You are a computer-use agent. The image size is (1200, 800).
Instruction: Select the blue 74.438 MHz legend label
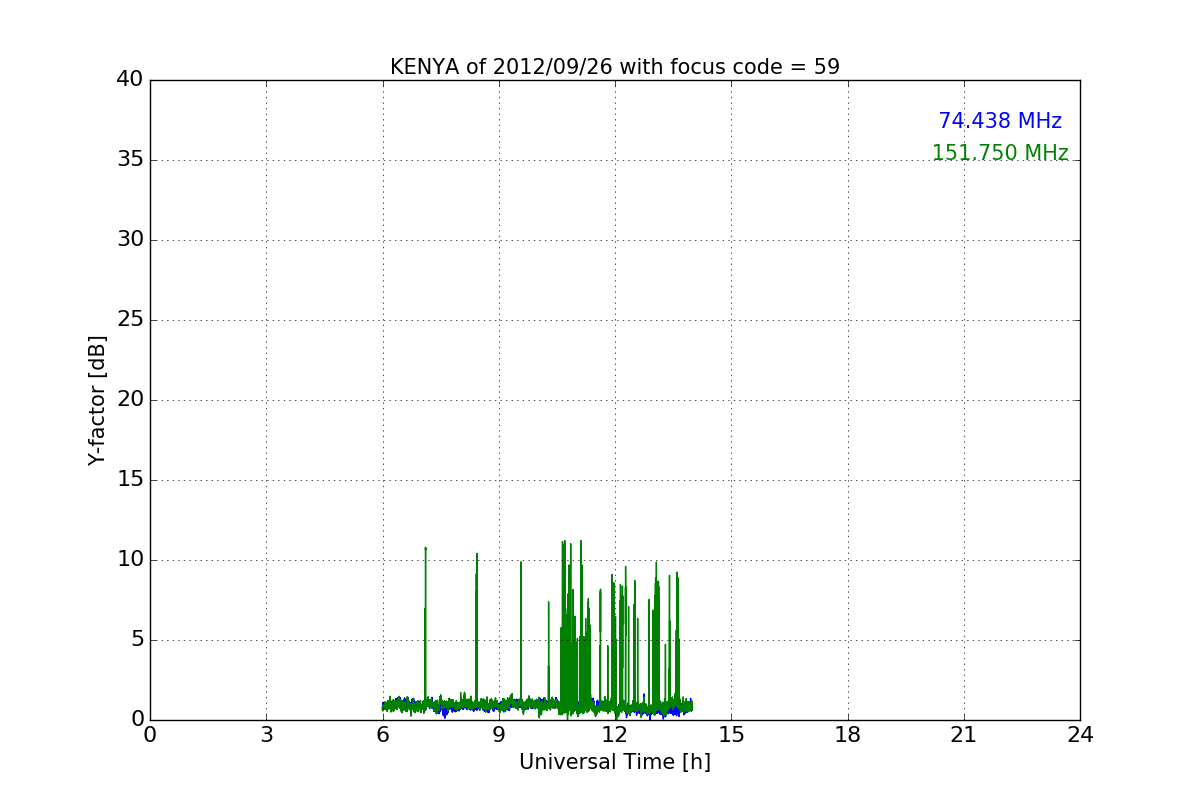coord(1000,121)
